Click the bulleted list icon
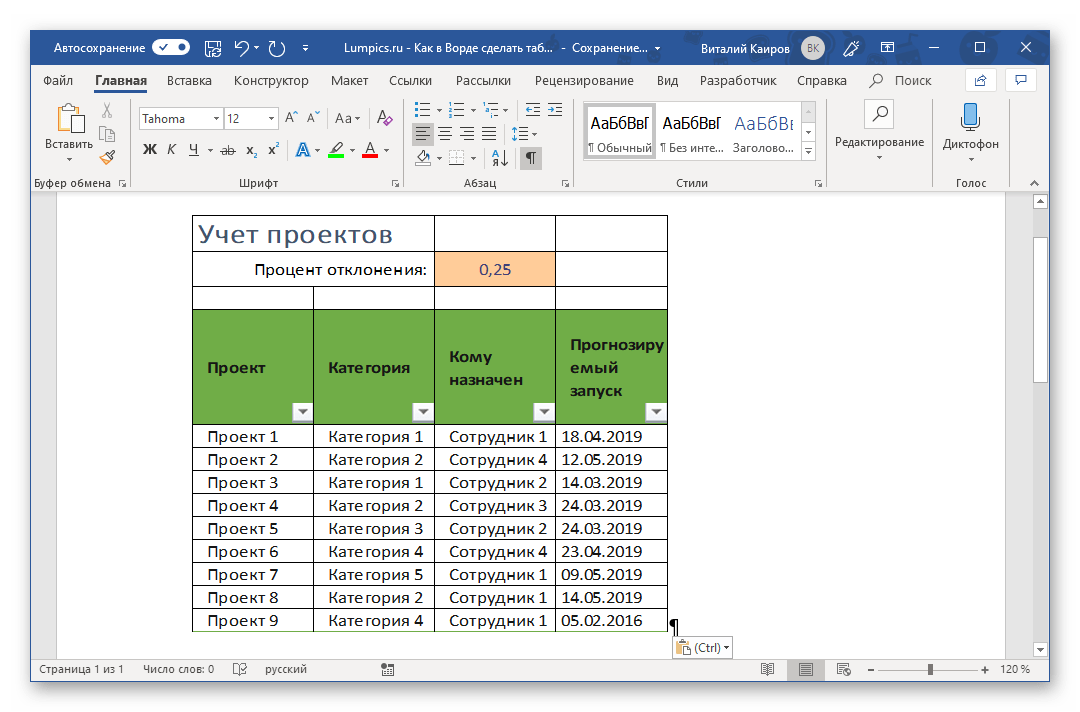1080x712 pixels. pos(422,109)
